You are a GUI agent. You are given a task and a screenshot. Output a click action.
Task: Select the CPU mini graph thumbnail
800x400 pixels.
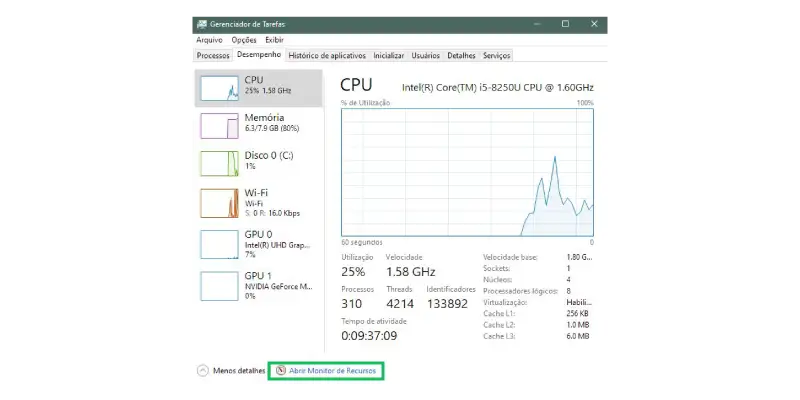[x=219, y=88]
